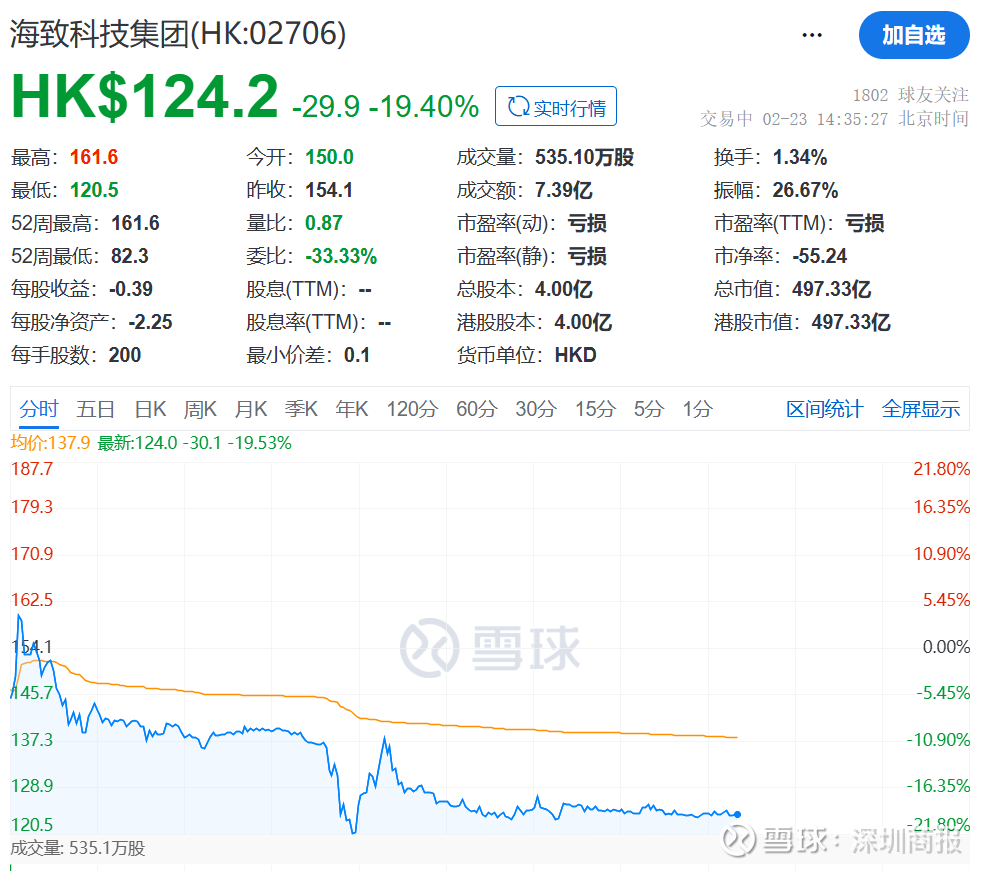The height and width of the screenshot is (871, 991).
Task: Click the 每手股数 value 200
Action: click(125, 355)
